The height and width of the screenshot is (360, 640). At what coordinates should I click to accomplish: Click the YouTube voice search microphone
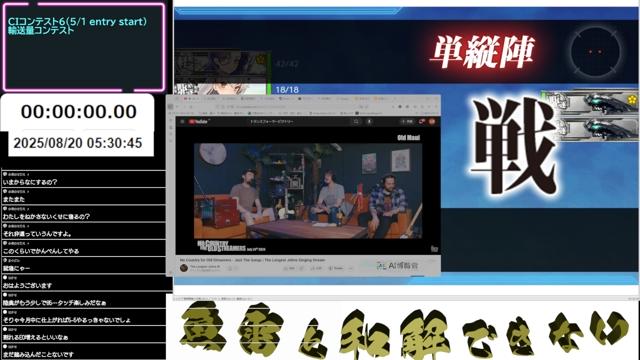point(369,121)
